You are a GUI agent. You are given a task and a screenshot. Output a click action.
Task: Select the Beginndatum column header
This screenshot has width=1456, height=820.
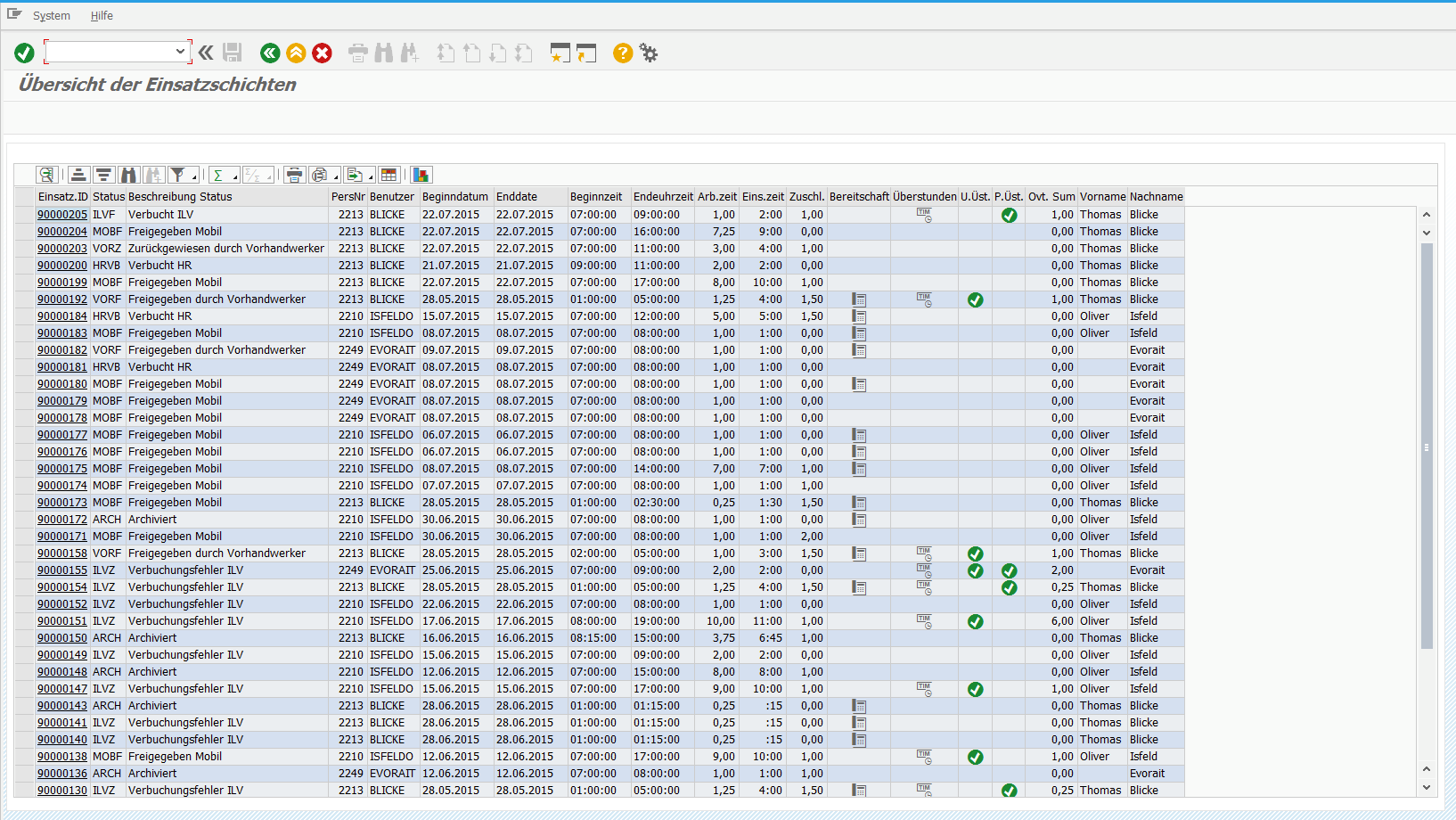tap(455, 197)
